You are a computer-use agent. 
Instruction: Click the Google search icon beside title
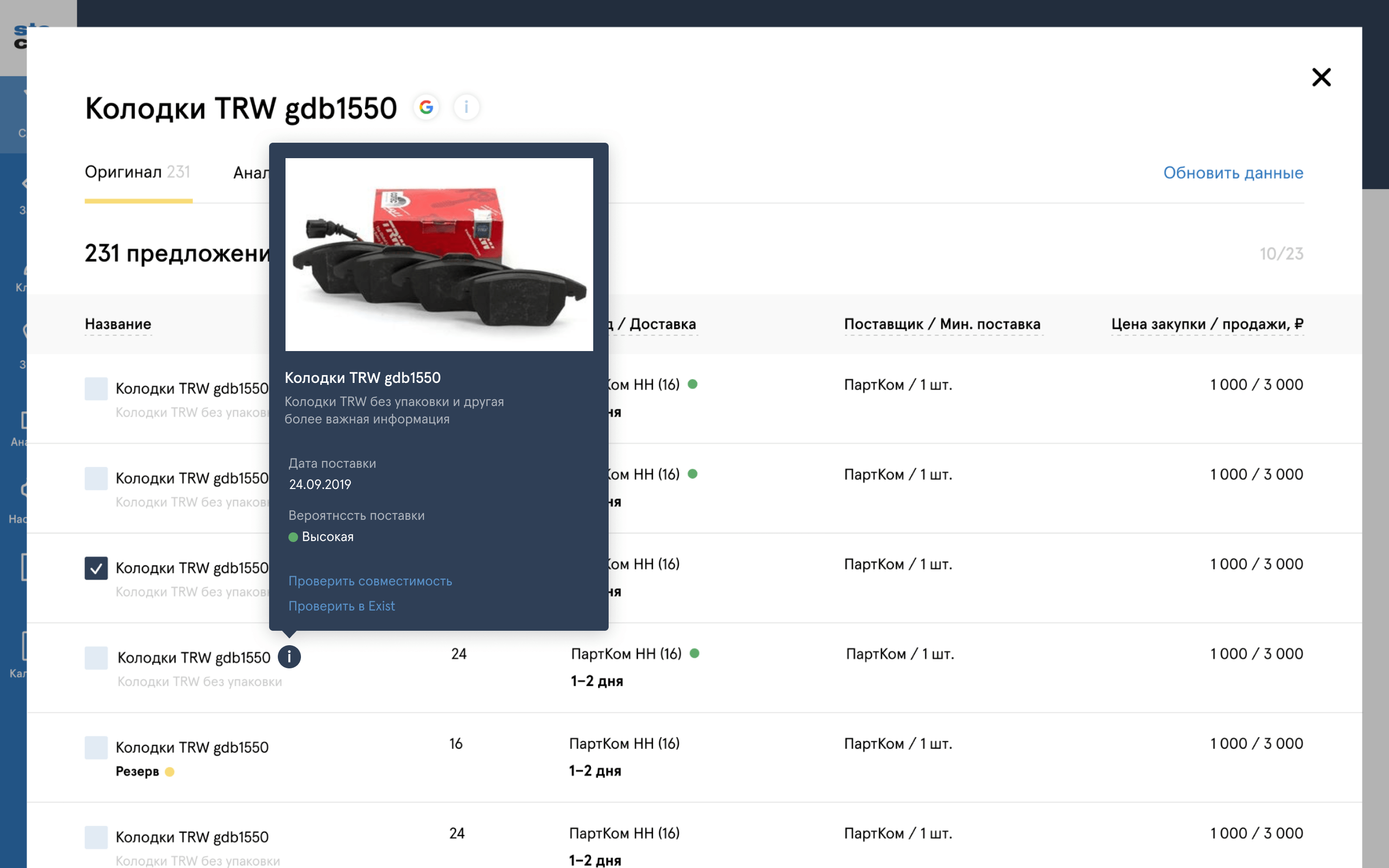[426, 108]
